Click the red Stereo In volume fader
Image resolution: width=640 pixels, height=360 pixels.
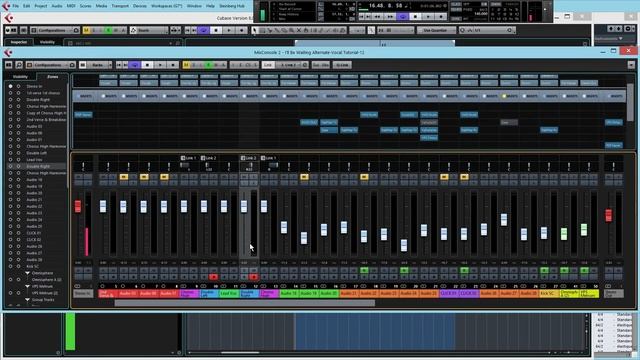click(x=78, y=206)
